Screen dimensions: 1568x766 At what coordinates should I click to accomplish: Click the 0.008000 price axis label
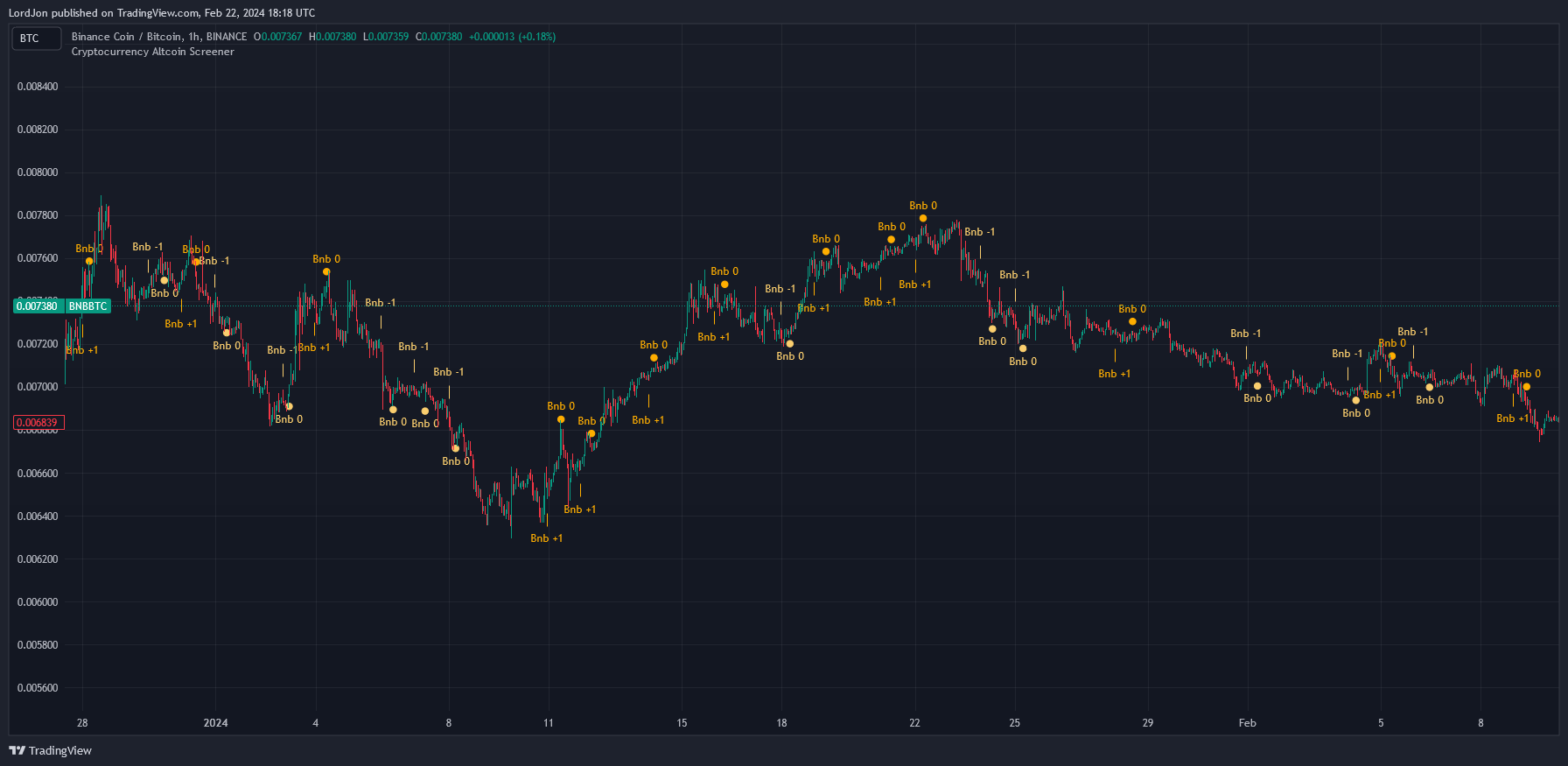point(38,172)
